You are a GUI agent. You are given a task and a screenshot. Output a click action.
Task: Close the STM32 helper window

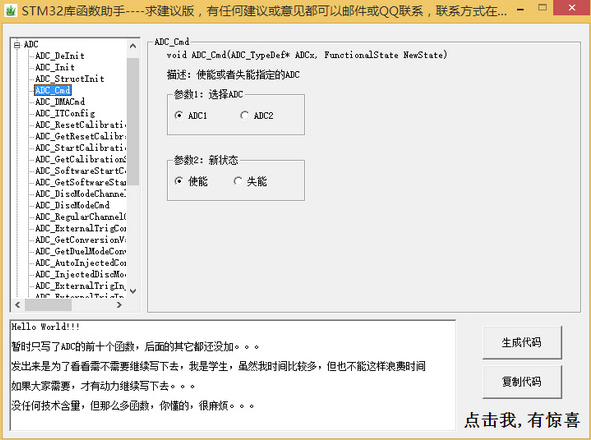[x=572, y=8]
